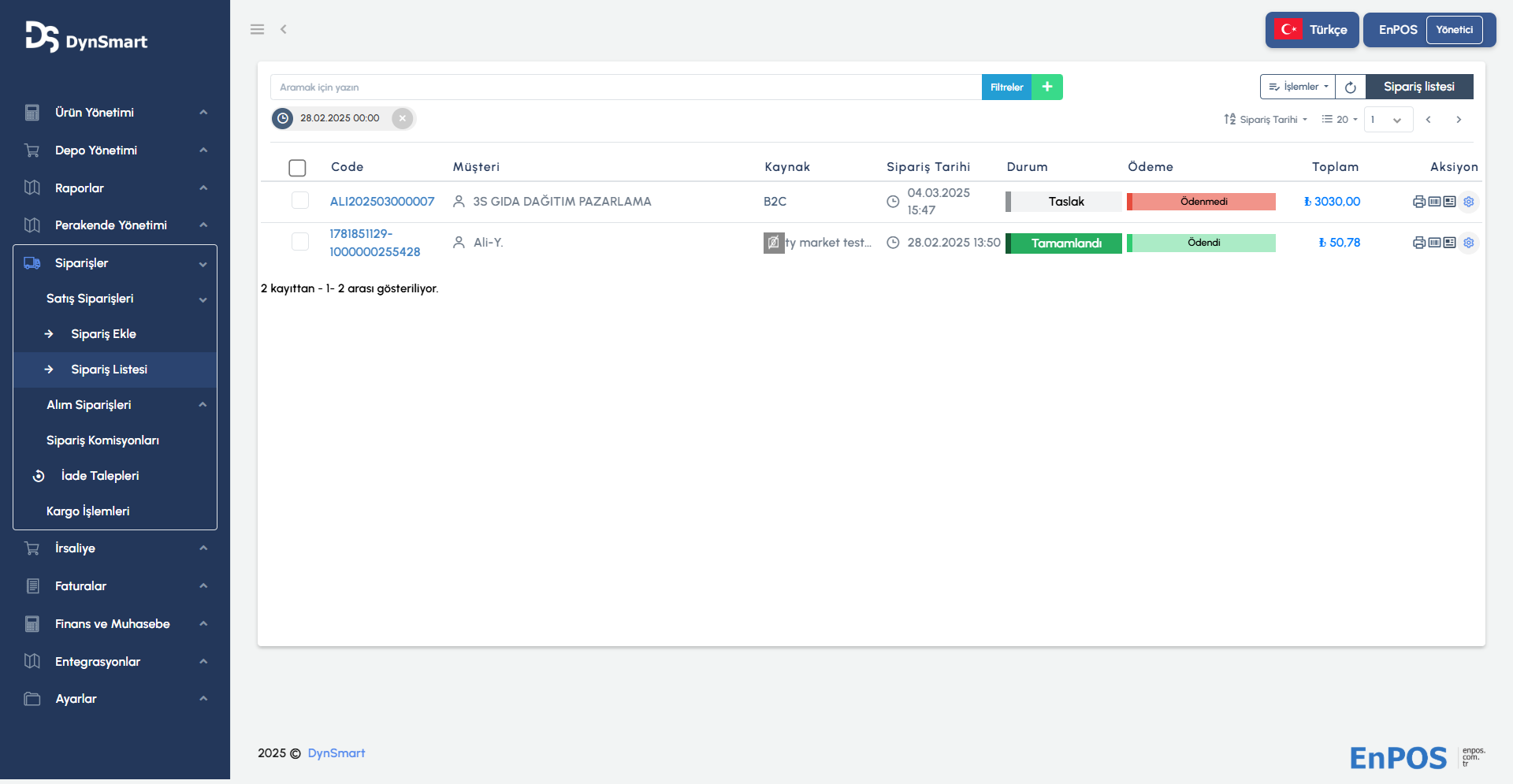Open the İşlemler dropdown
Viewport: 1513px width, 784px height.
pos(1298,87)
